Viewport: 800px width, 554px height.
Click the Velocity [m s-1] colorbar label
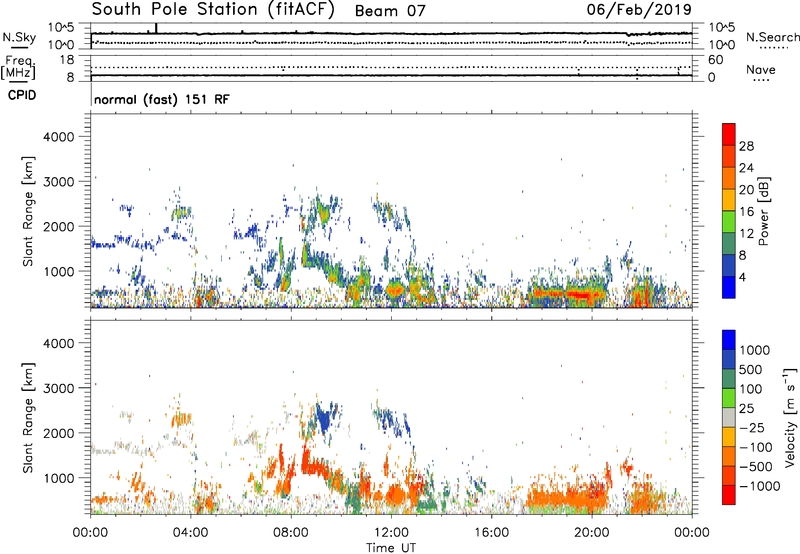click(790, 417)
